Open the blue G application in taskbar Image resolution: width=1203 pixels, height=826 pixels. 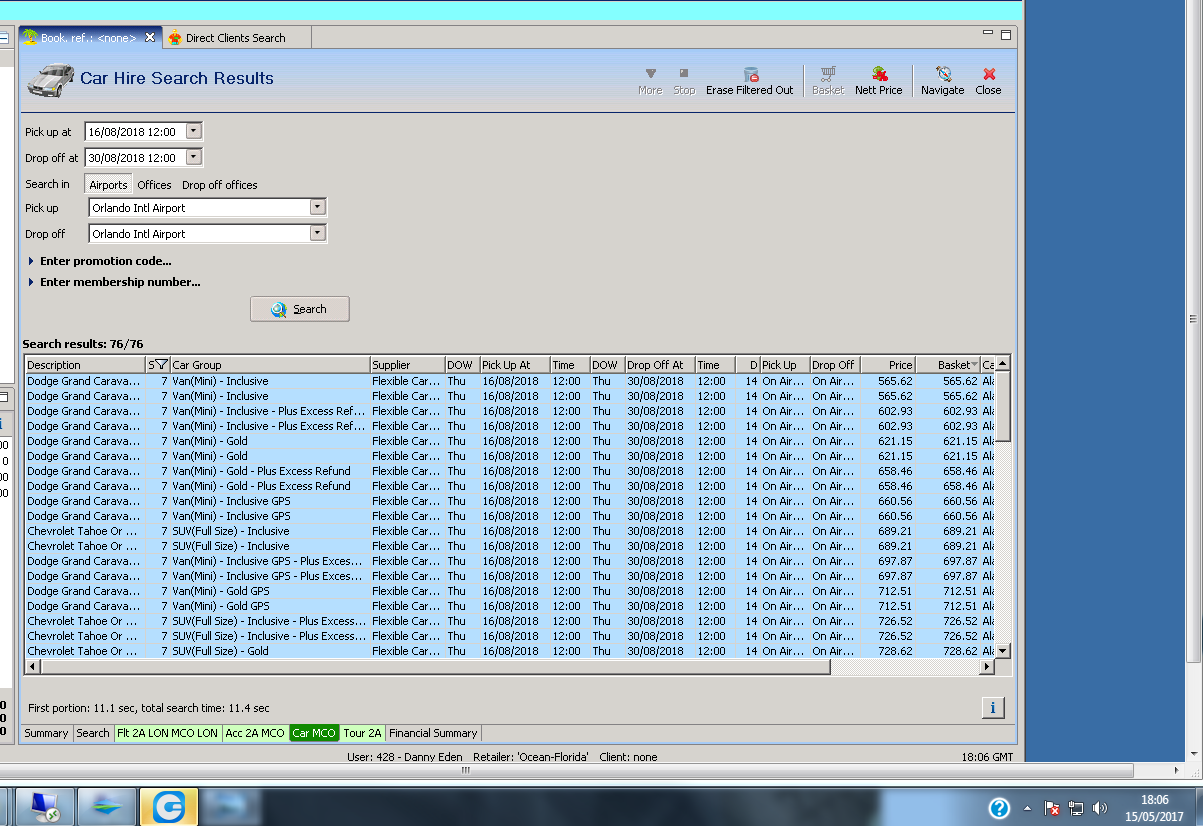click(x=168, y=806)
